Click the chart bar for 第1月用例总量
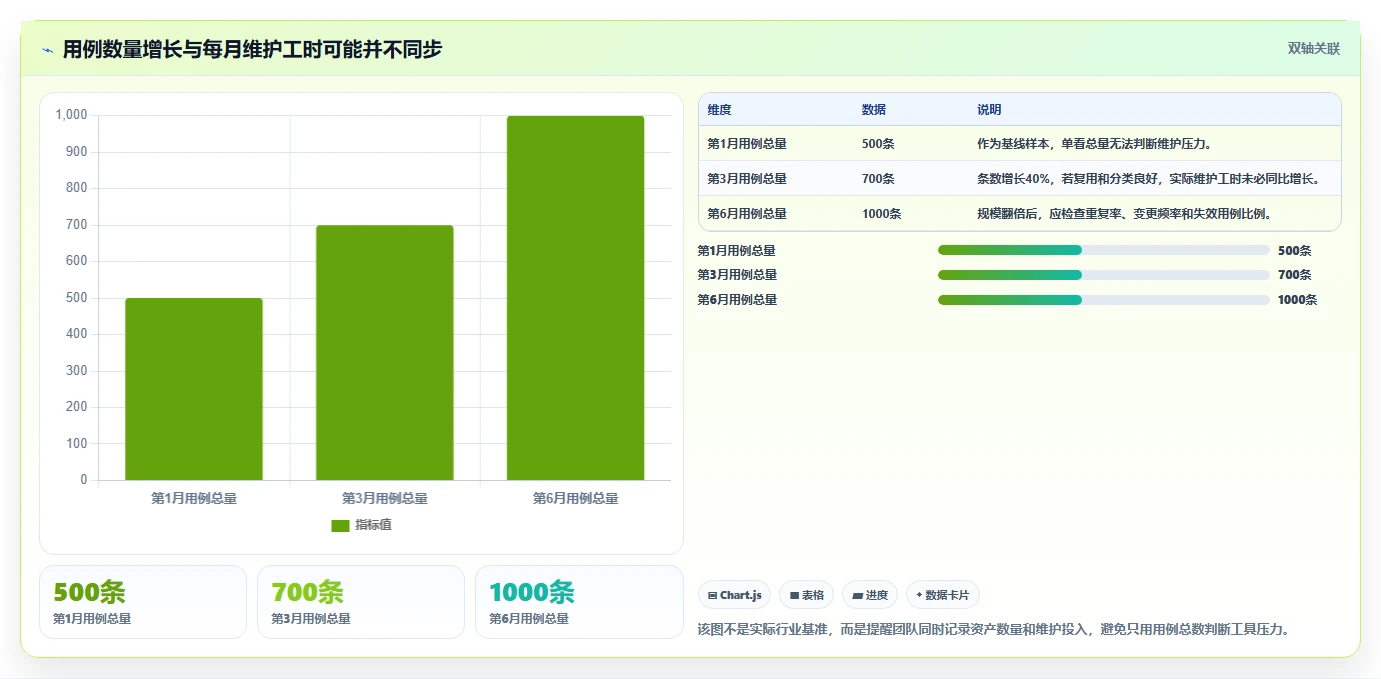Screen dimensions: 1381x679 coord(194,389)
